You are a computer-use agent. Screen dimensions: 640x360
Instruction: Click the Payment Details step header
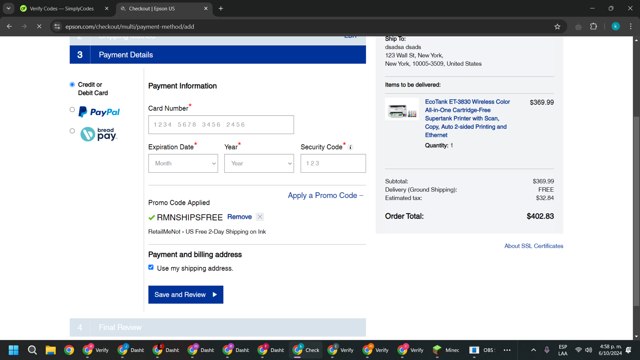click(218, 55)
